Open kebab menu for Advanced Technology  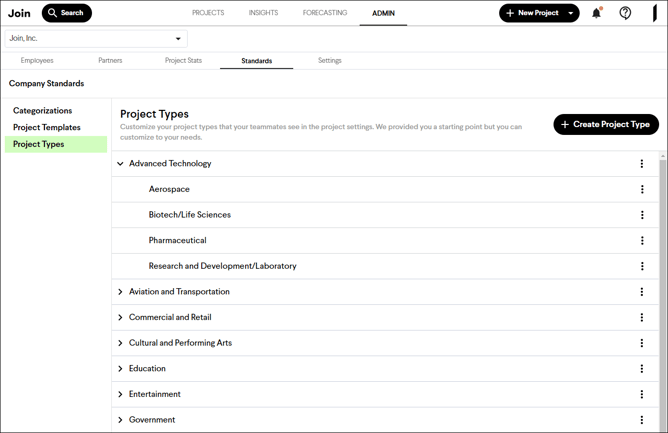point(642,164)
